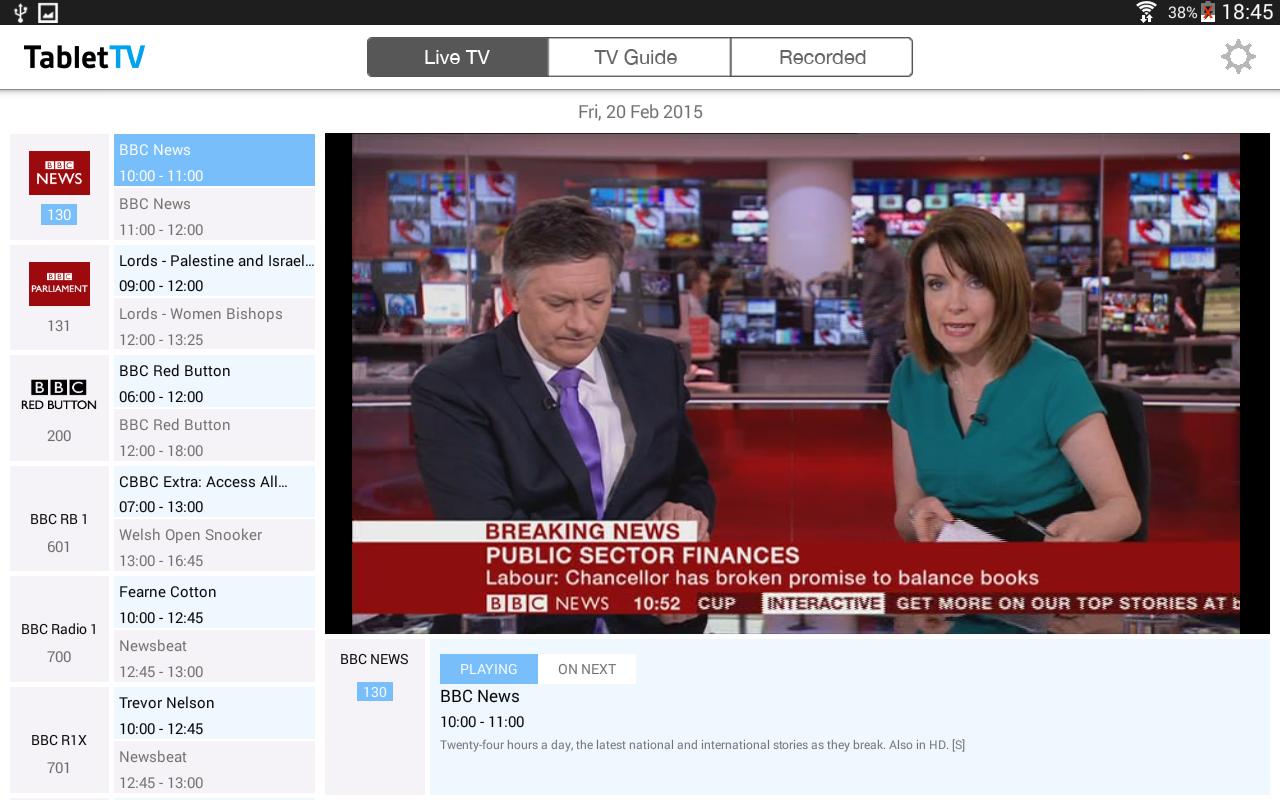
Task: Select Lords - Women Bishops programme
Action: coord(214,325)
